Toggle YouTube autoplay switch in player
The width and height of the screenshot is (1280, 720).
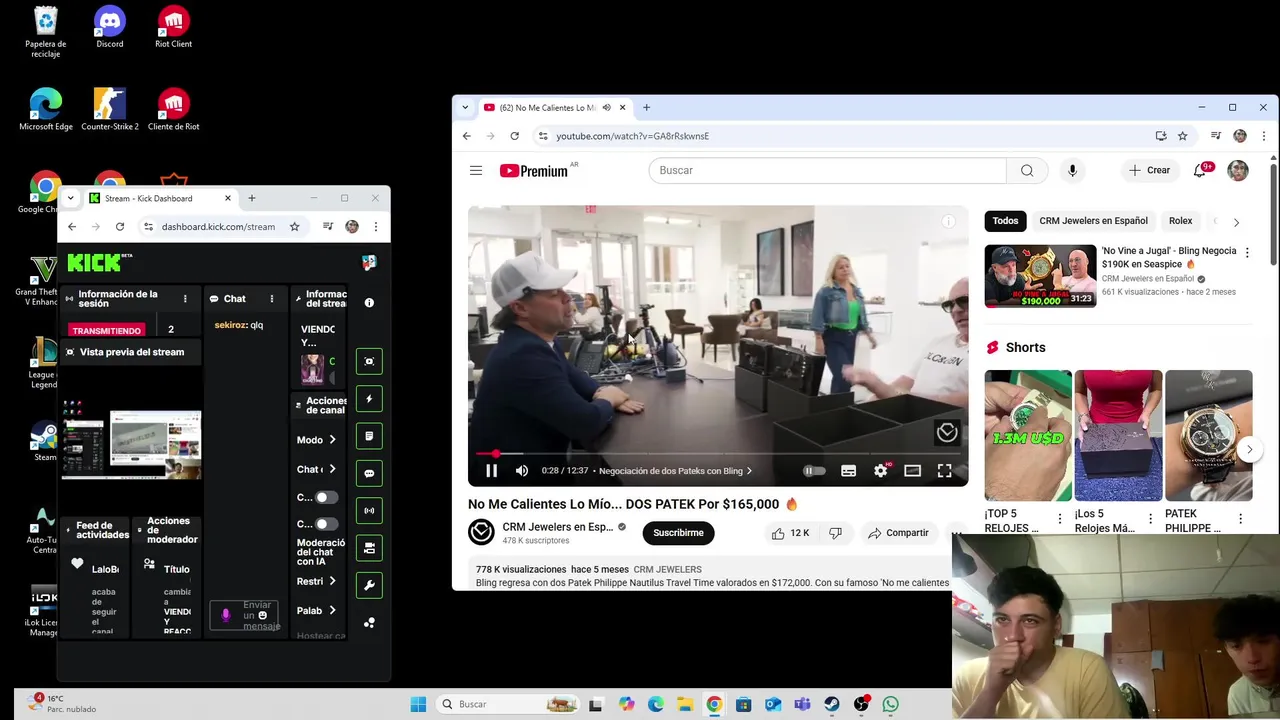pyautogui.click(x=815, y=471)
